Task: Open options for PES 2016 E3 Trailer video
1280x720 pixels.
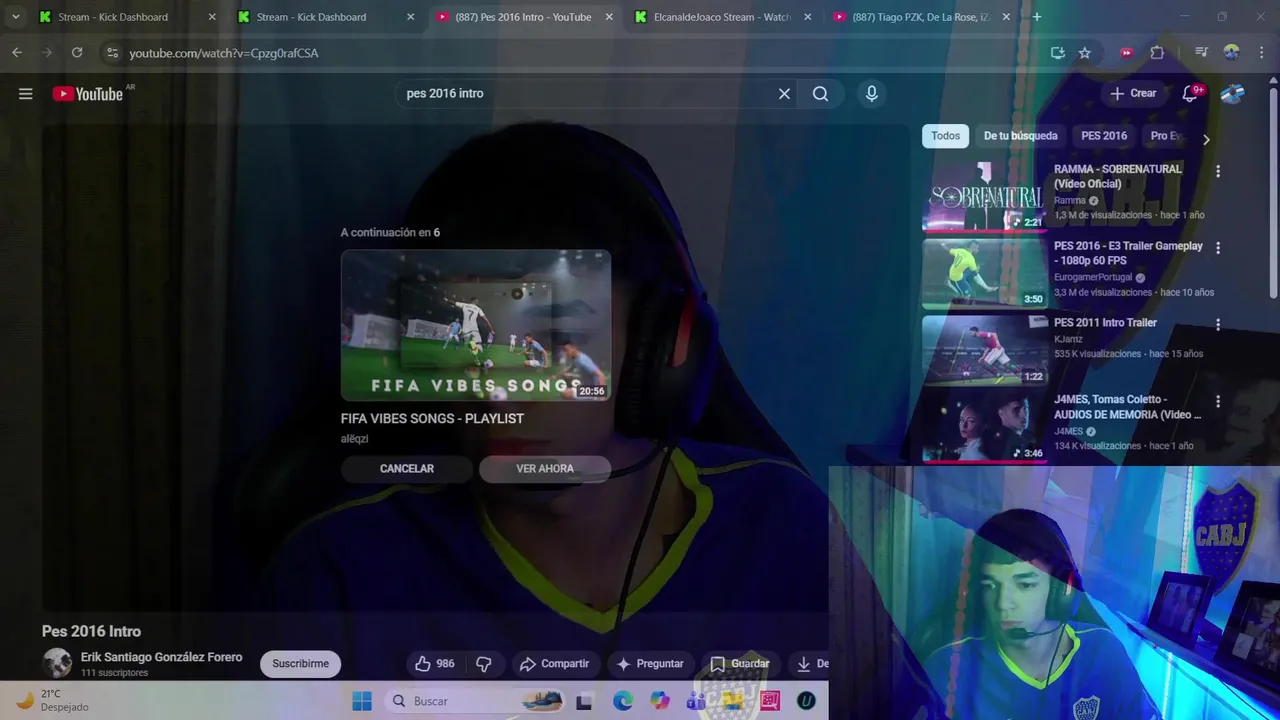Action: click(x=1218, y=248)
